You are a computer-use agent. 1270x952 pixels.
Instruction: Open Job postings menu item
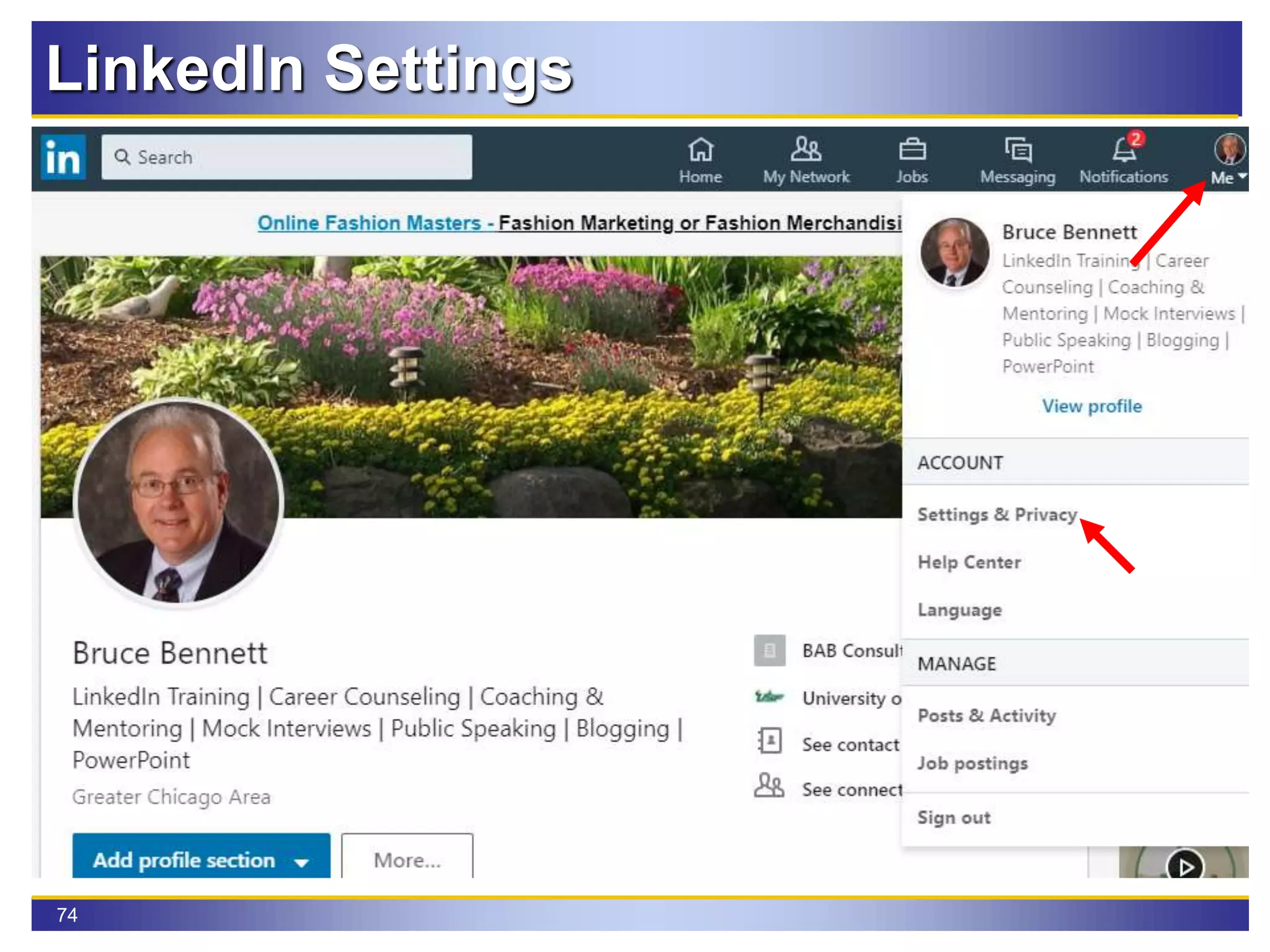(x=973, y=763)
